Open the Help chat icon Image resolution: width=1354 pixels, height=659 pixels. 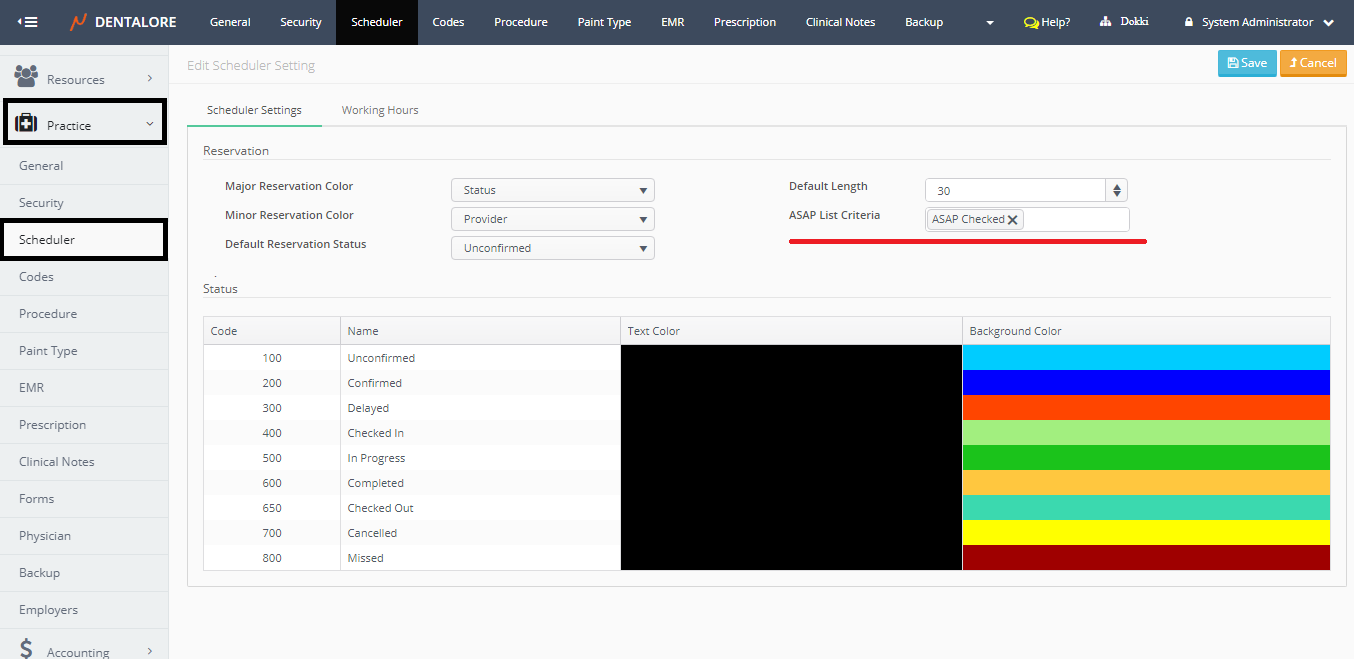(x=1031, y=22)
